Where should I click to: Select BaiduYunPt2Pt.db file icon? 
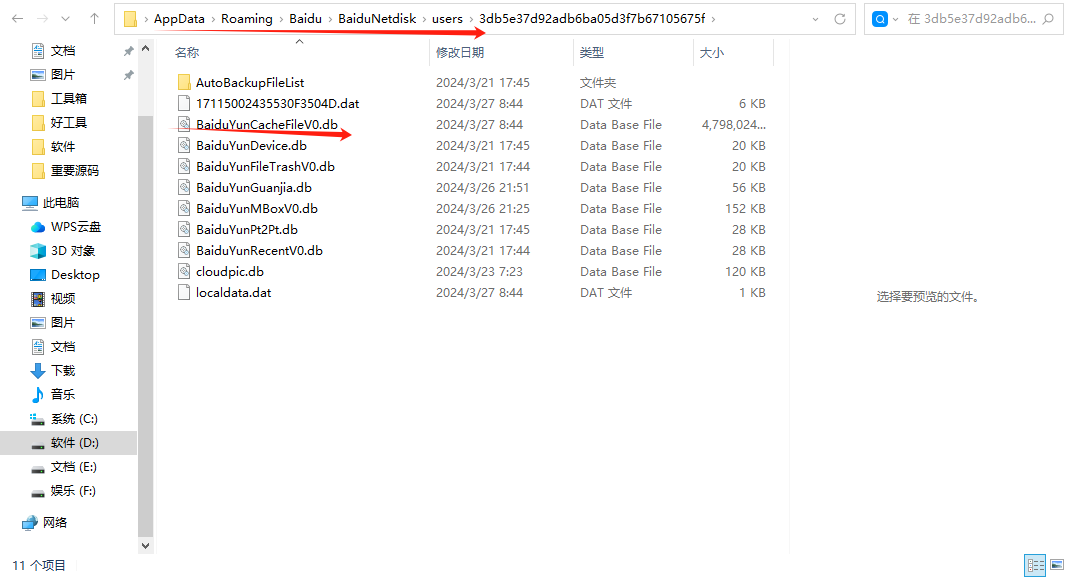pos(184,230)
